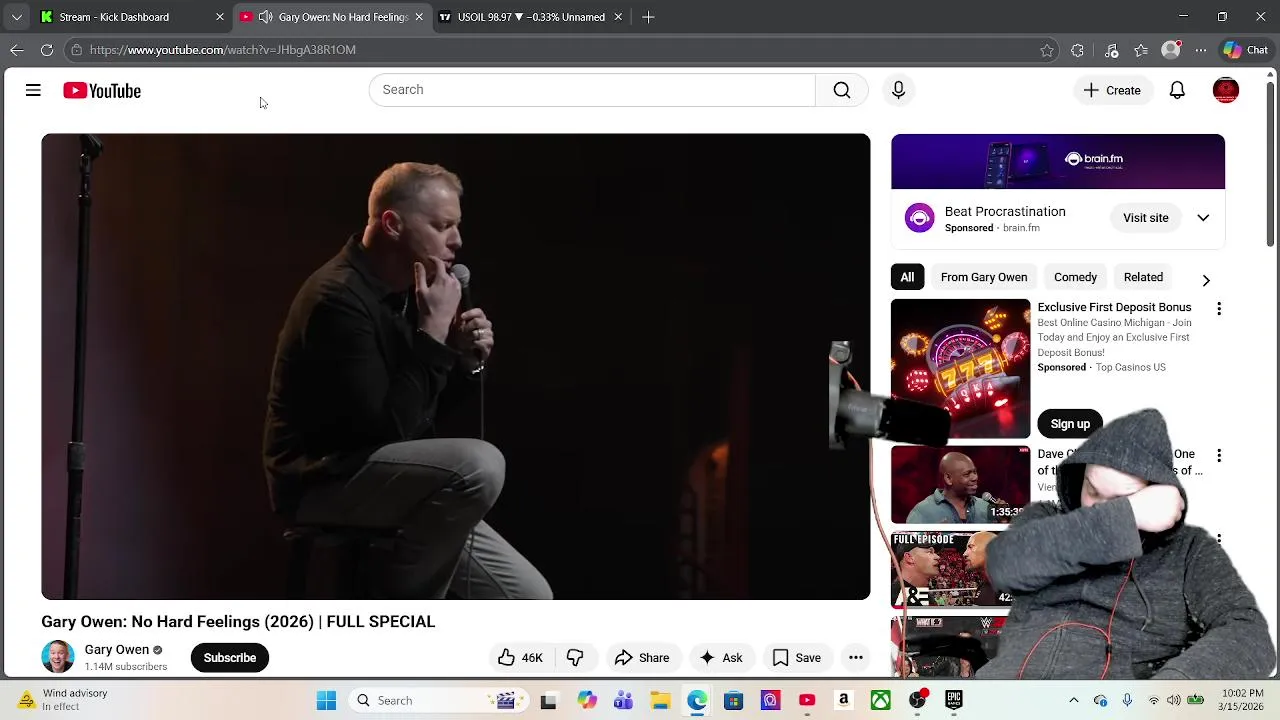Open browser media control icon
Screen dimensions: 1280x720
point(1111,50)
